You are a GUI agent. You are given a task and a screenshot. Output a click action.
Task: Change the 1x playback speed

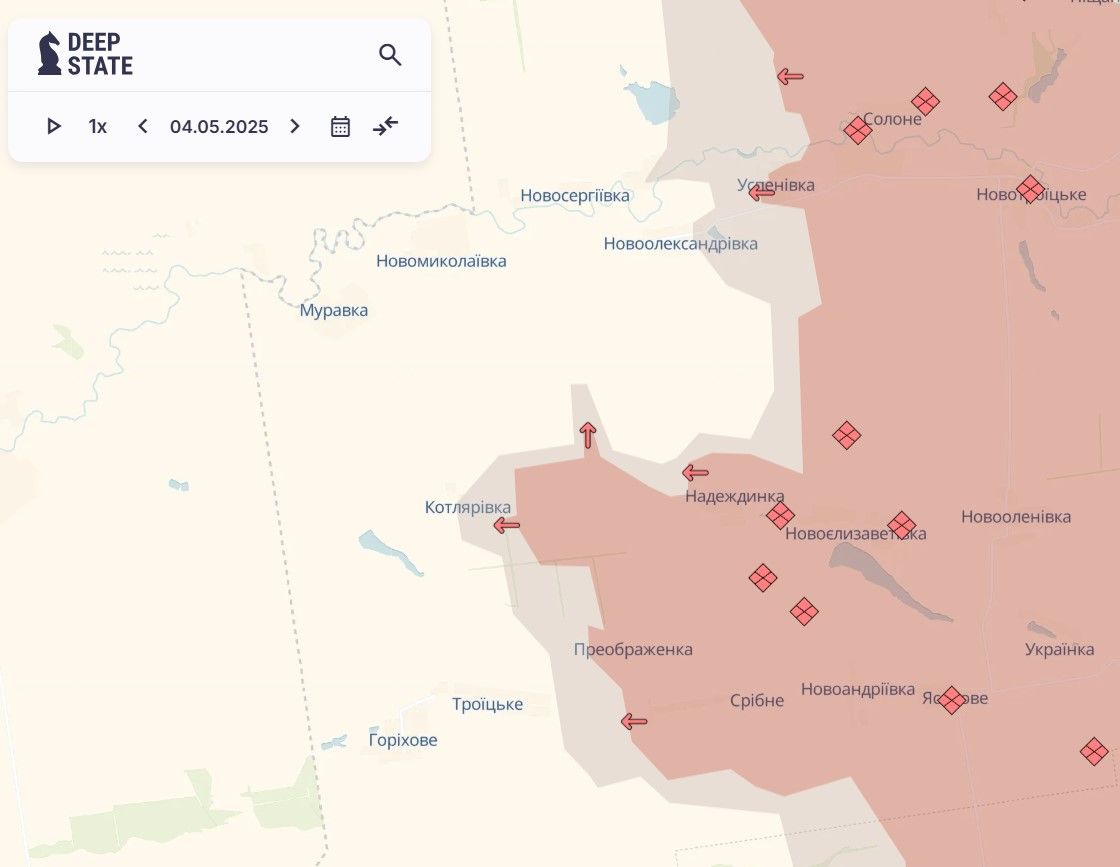tap(97, 126)
